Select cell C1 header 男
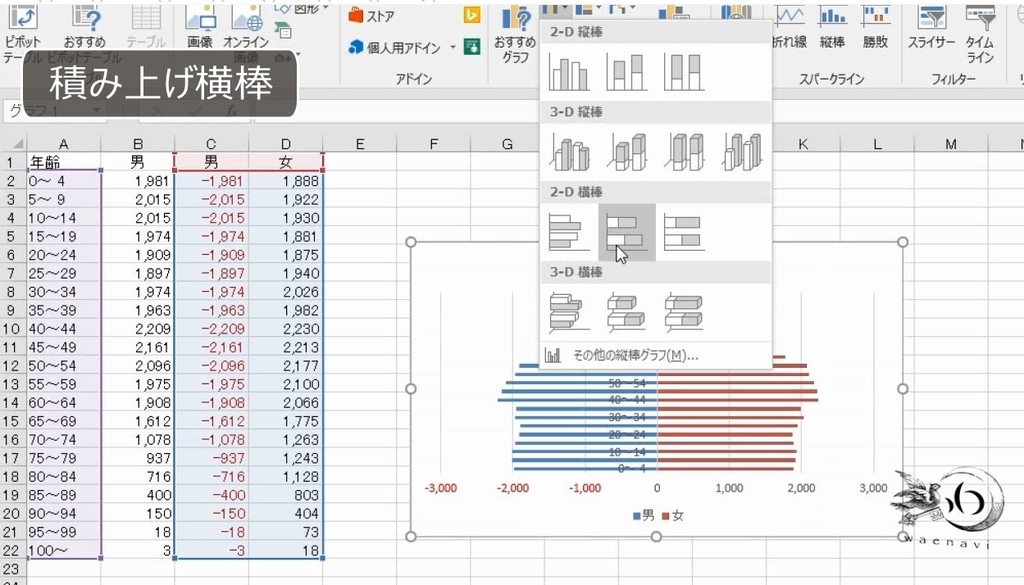Screen dimensions: 1024x585 point(211,162)
